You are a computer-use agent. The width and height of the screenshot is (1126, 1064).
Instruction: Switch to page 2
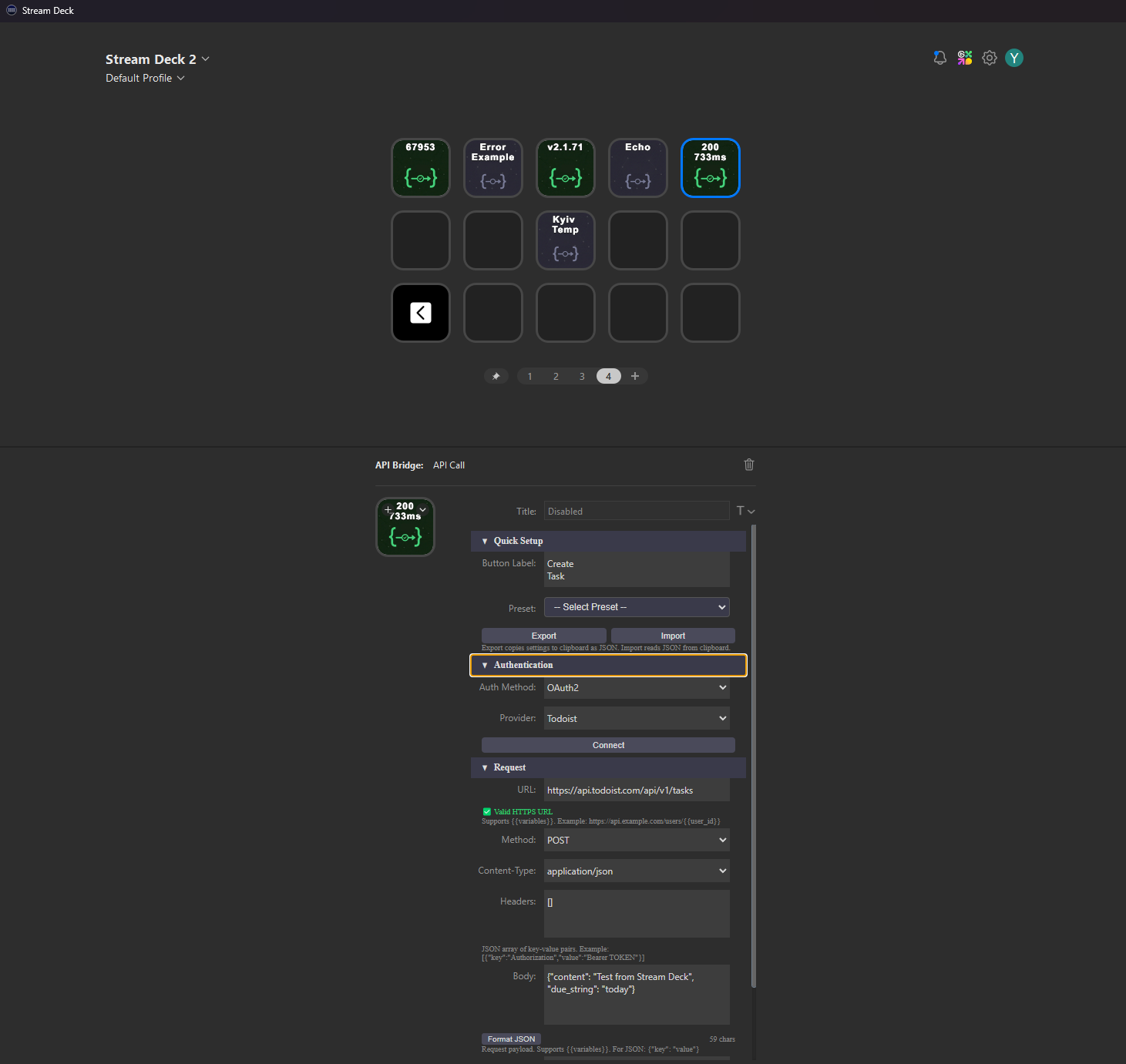tap(556, 376)
